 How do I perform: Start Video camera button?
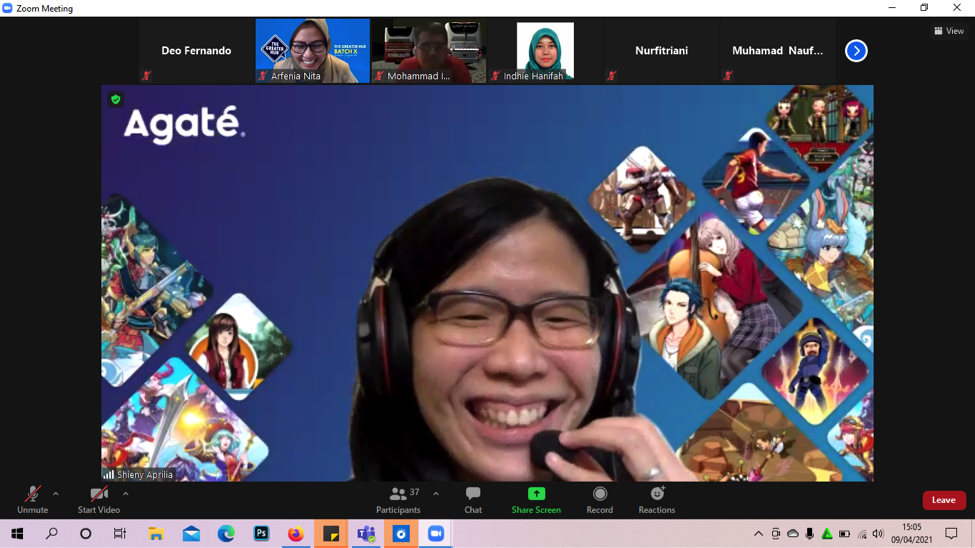[99, 500]
